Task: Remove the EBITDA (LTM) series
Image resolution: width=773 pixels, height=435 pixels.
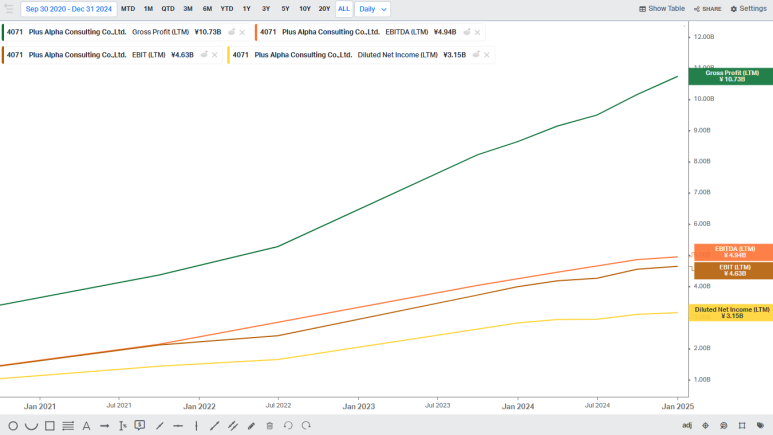Action: [x=477, y=33]
